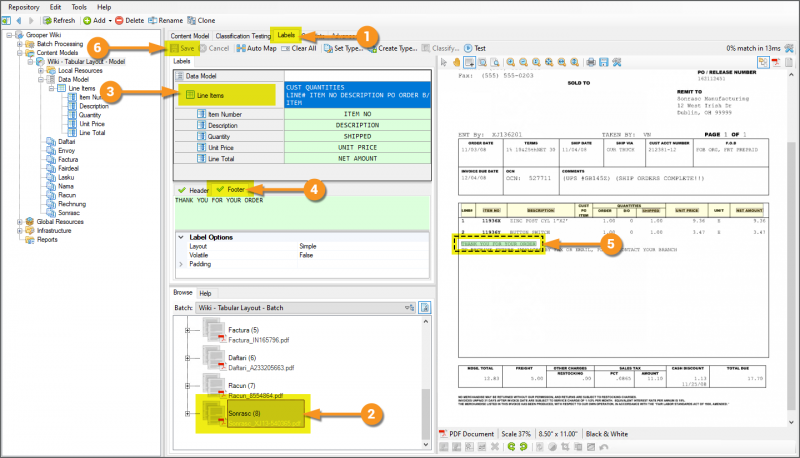Collapse the Label Options section
Image resolution: width=800 pixels, height=458 pixels.
pyautogui.click(x=180, y=236)
